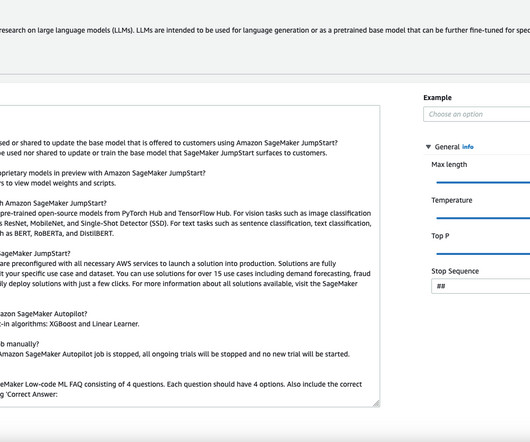Click the prompt text area resize handle
Viewport: 530px width, 442px height.
tap(376, 403)
